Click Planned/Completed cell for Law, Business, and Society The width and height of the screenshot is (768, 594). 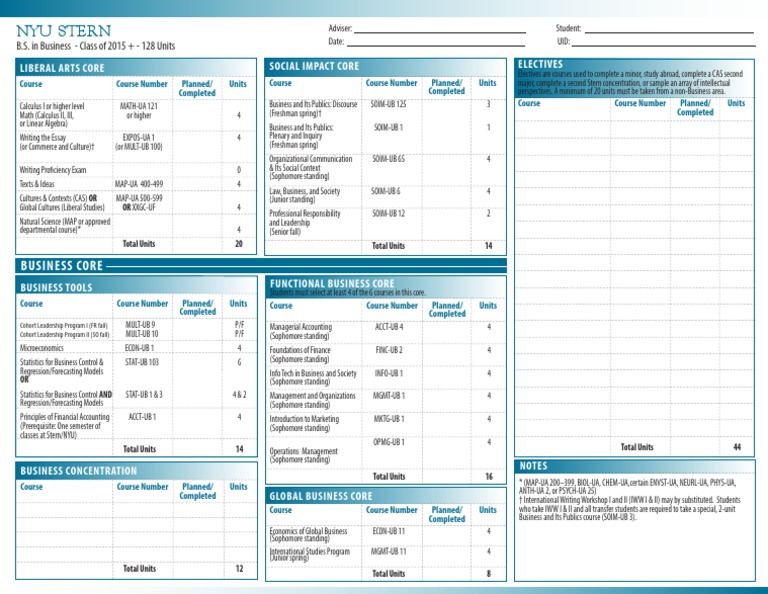click(x=446, y=195)
